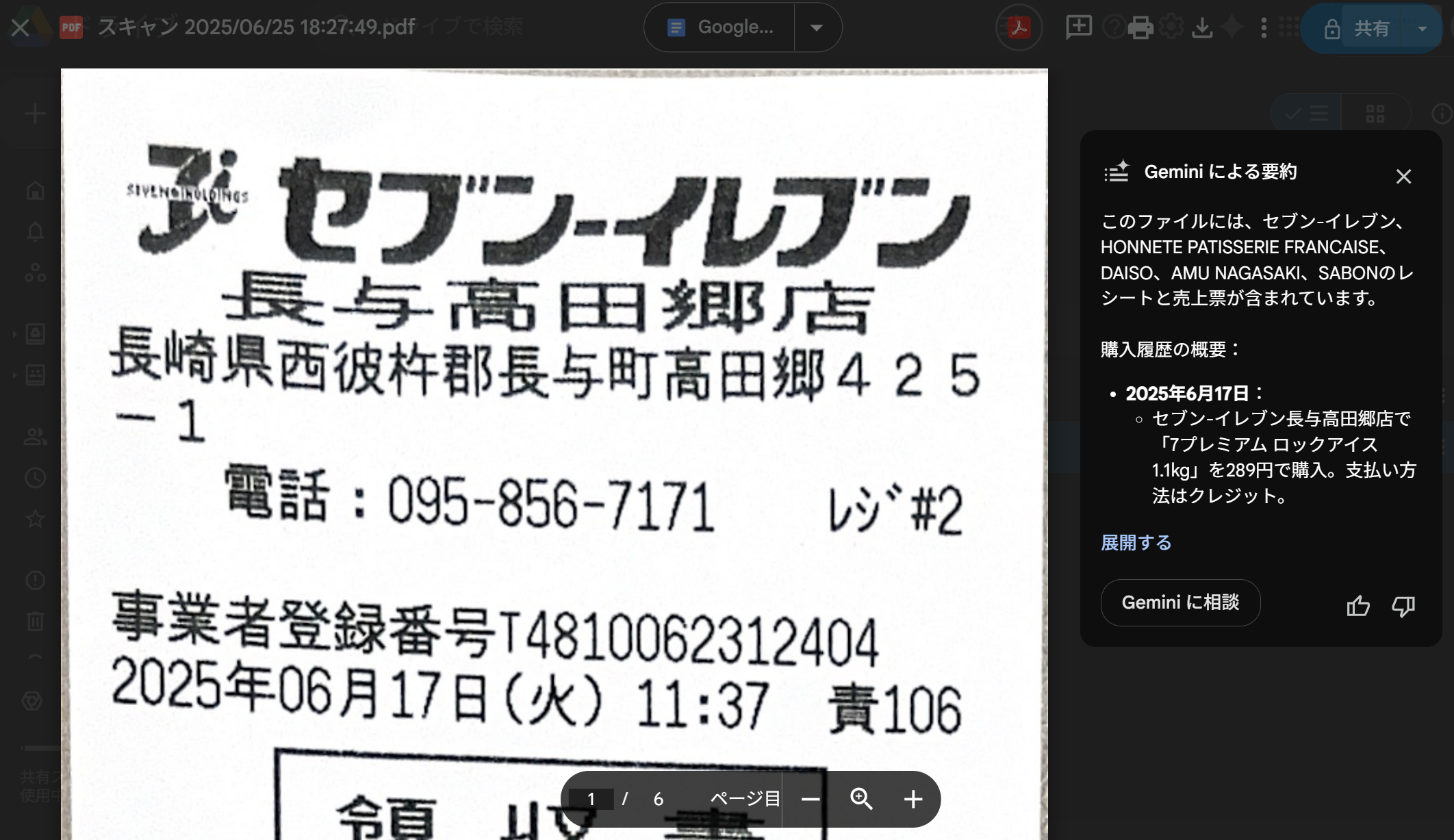Click the scanned receipt page image
1454x840 pixels.
(554, 454)
